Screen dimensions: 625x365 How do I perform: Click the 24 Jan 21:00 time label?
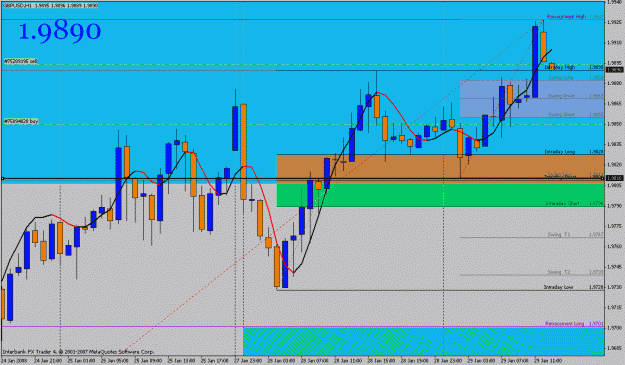(x=48, y=361)
